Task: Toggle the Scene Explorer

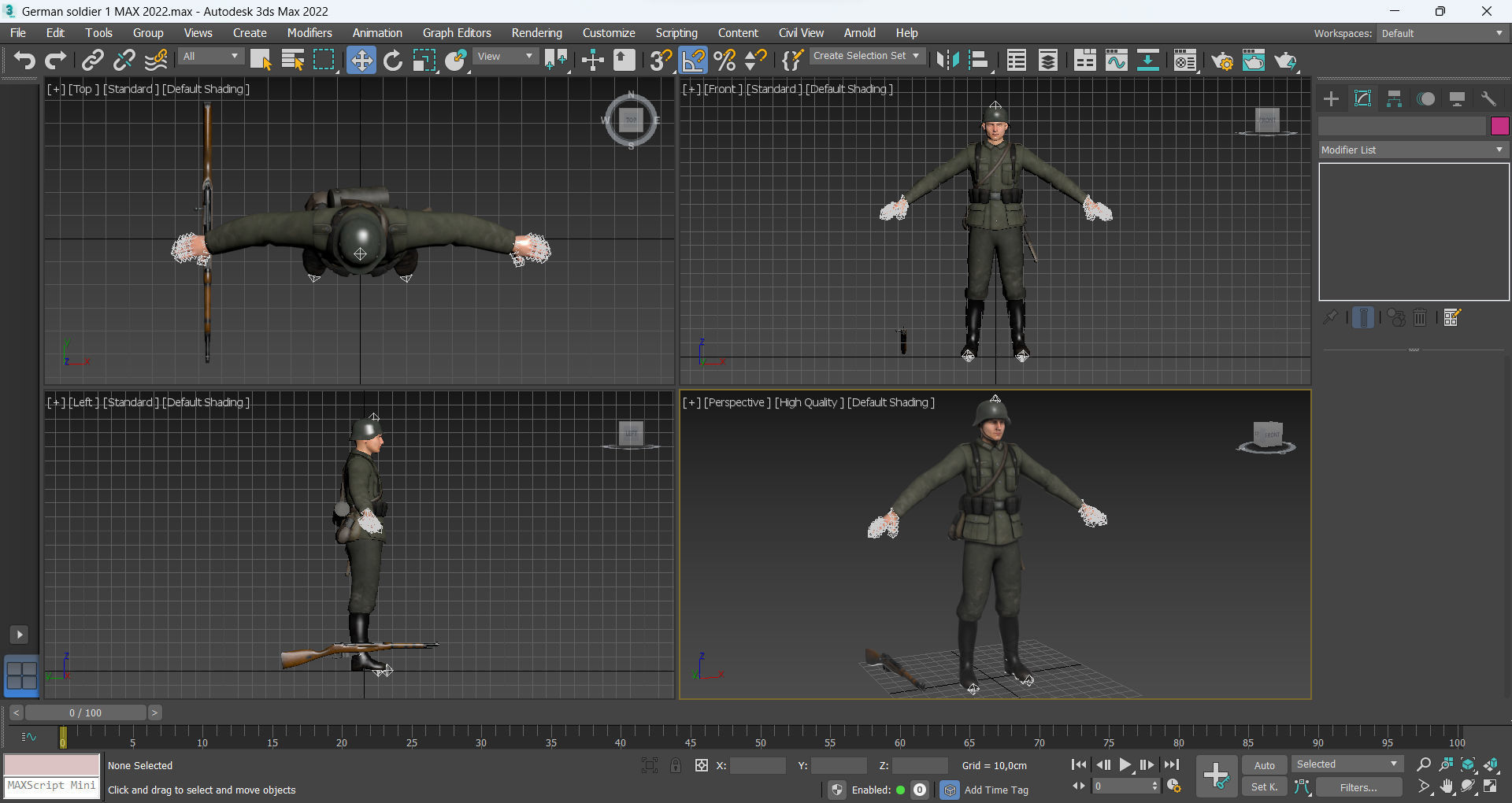Action: tap(1017, 60)
